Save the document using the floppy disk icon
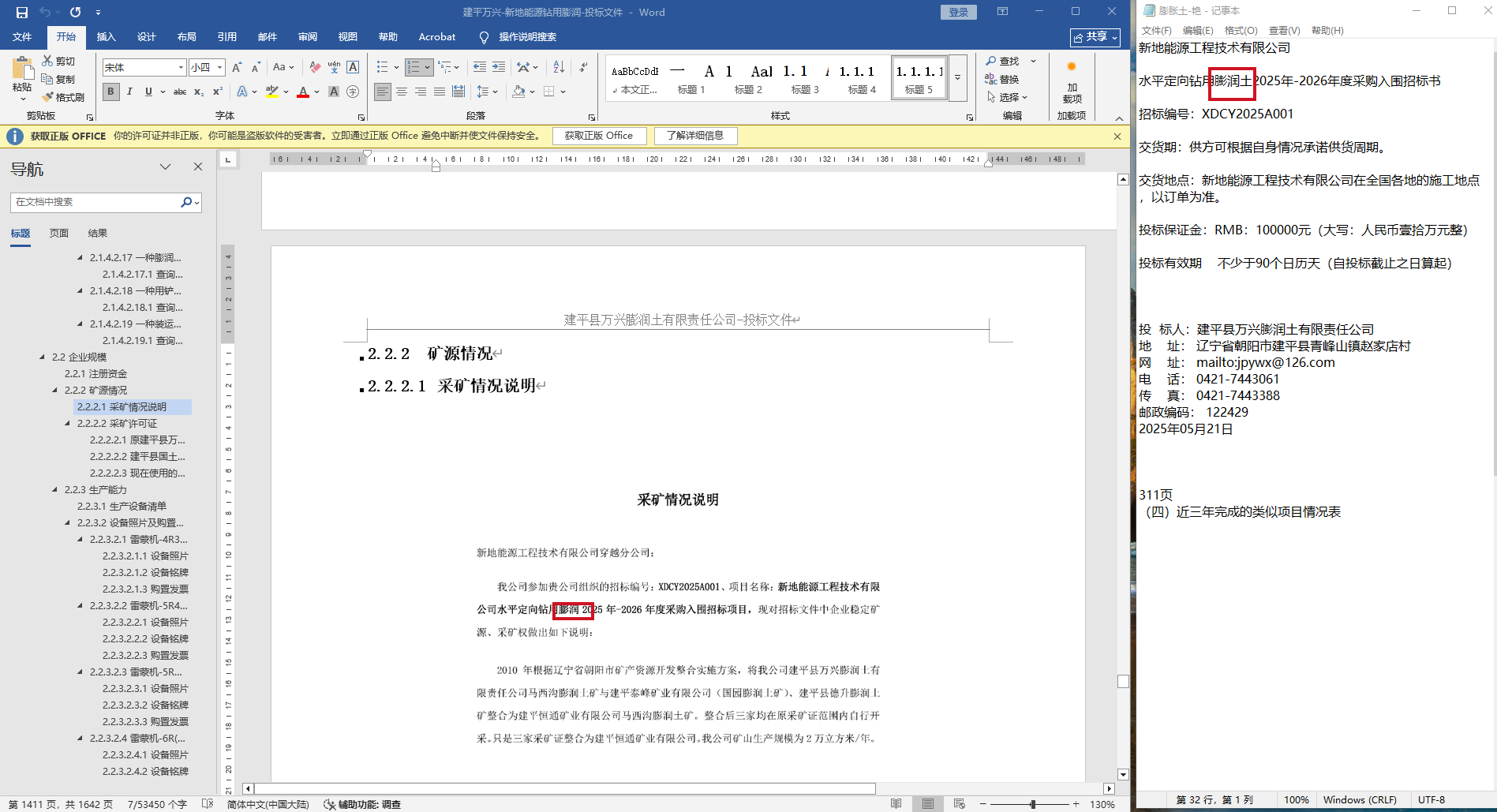The width and height of the screenshot is (1497, 812). [22, 12]
